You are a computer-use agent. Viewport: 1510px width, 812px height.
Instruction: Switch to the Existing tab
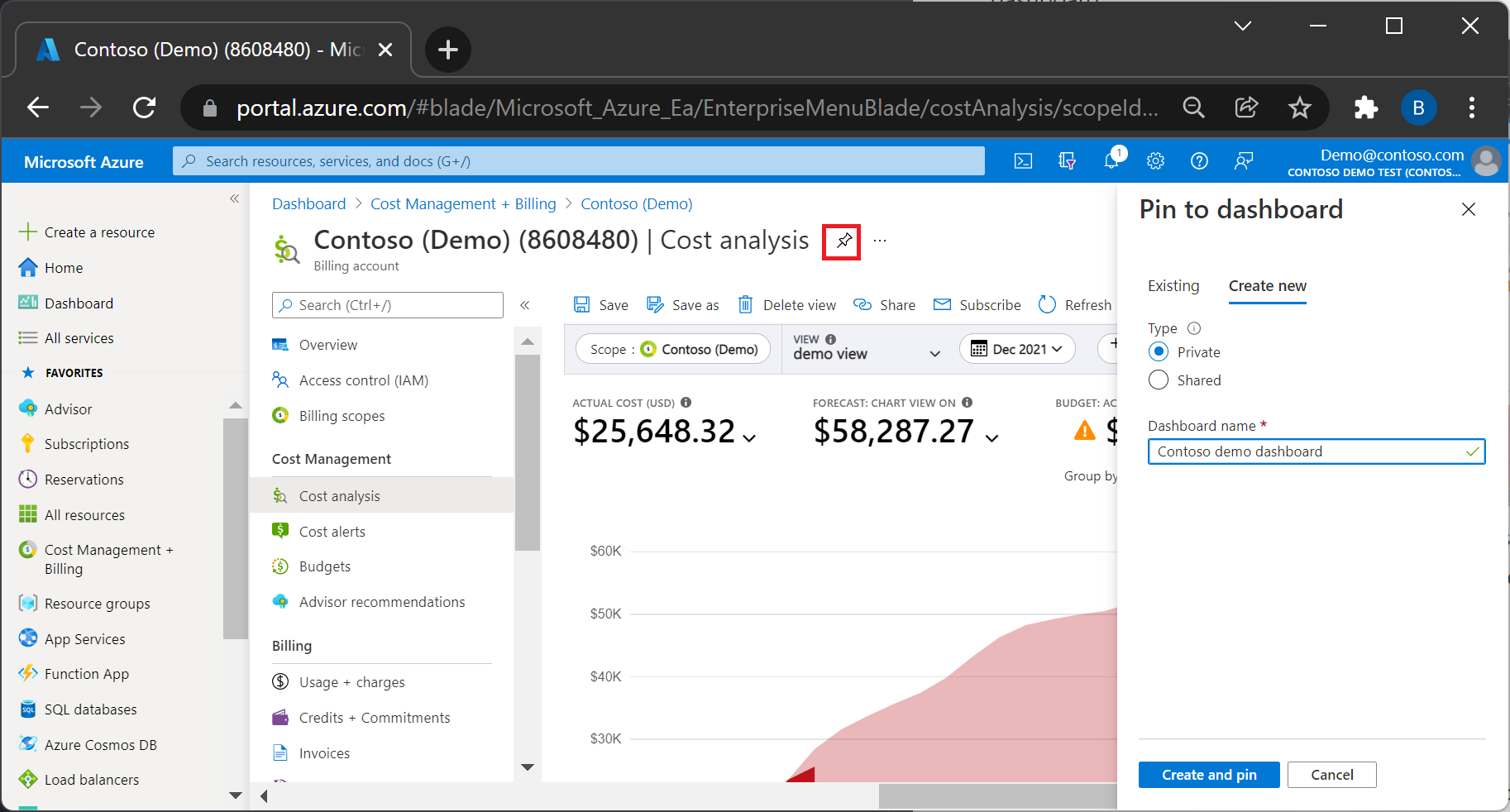[x=1173, y=286]
